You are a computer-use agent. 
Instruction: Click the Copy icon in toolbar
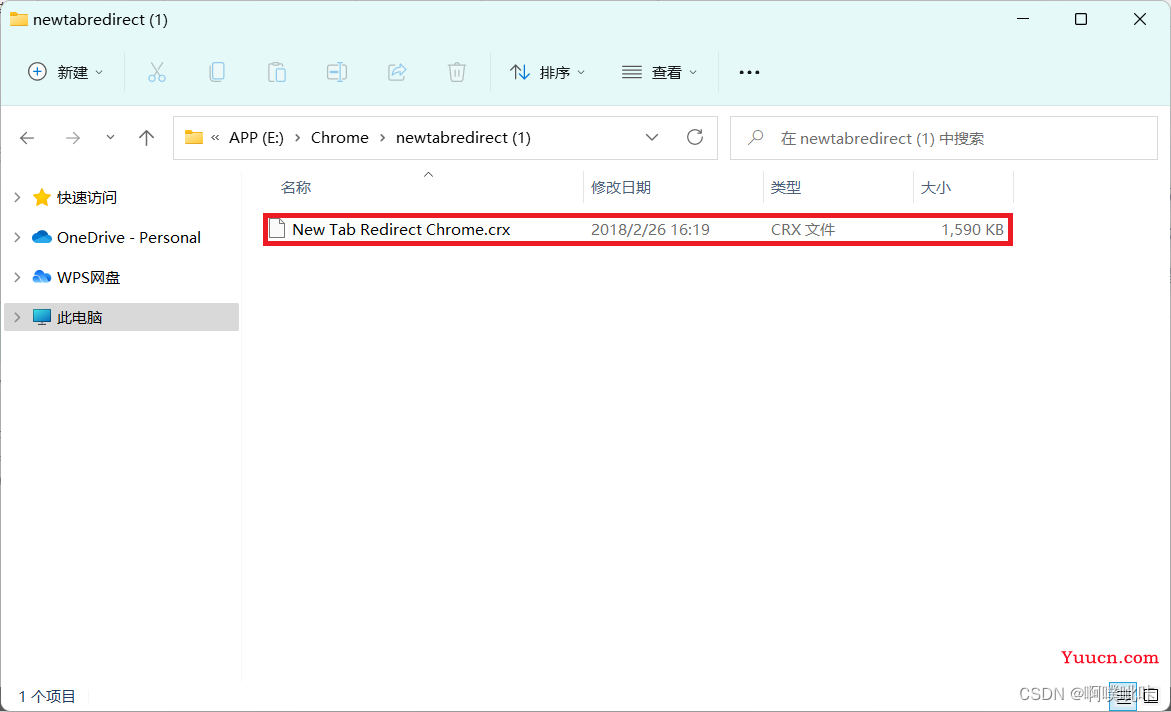pyautogui.click(x=217, y=72)
